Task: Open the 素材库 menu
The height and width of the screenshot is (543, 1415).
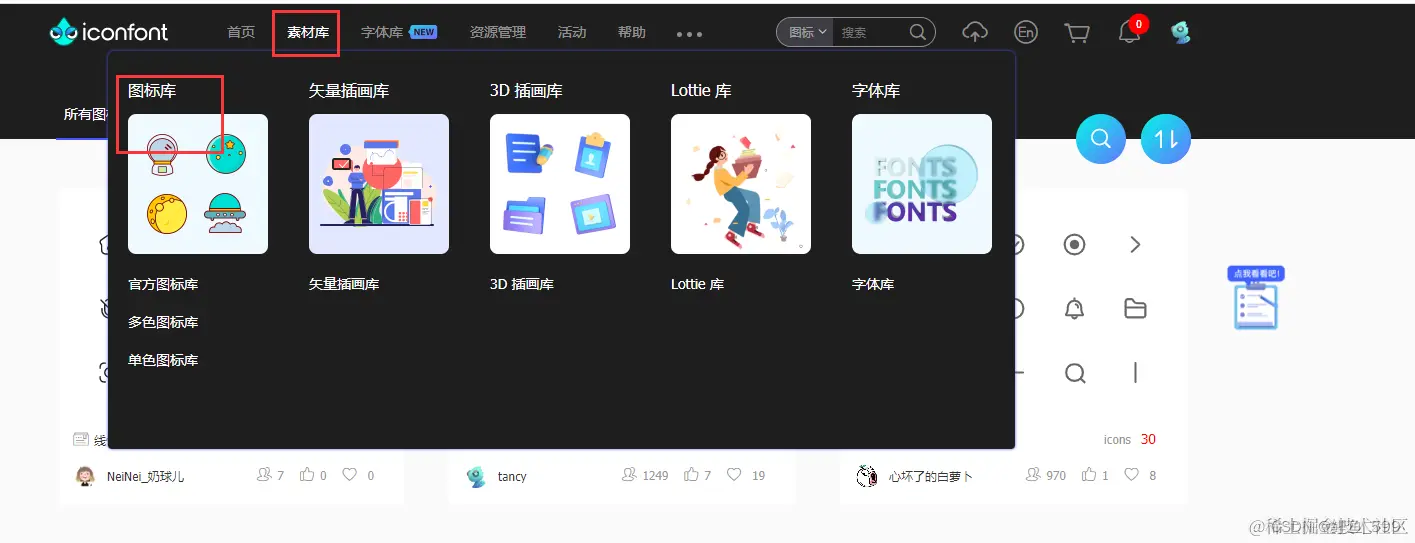Action: click(308, 32)
